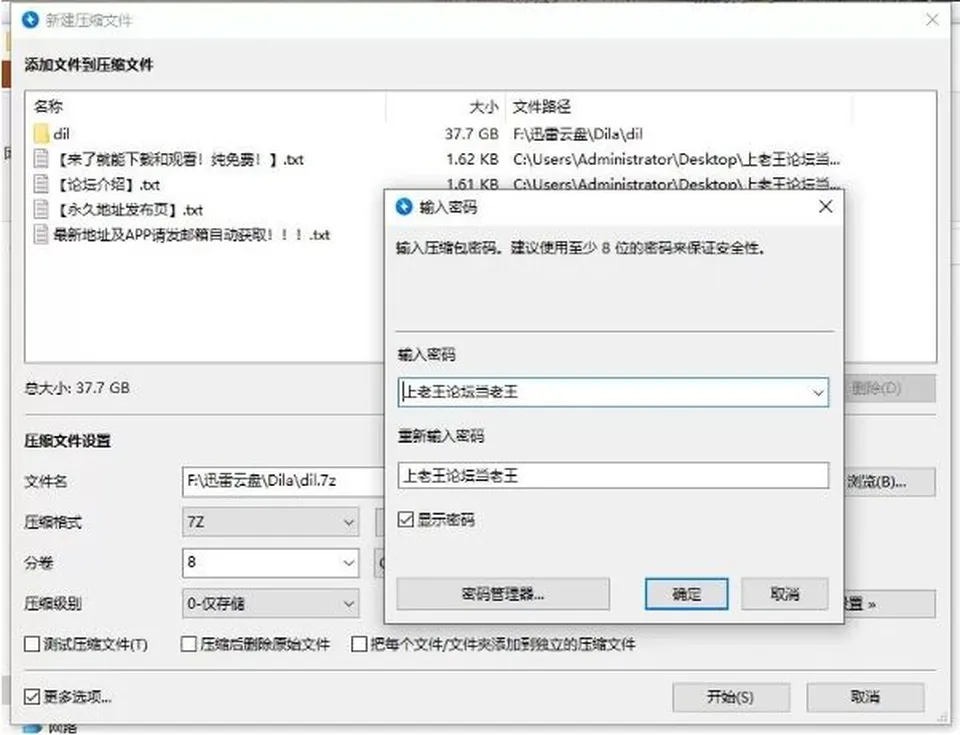Select the dil folder row name
The image size is (960, 735).
[61, 134]
